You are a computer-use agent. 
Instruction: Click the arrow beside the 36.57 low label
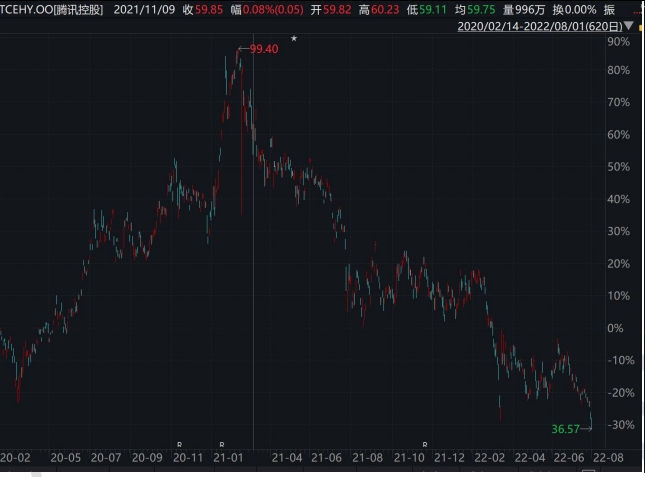tap(586, 428)
